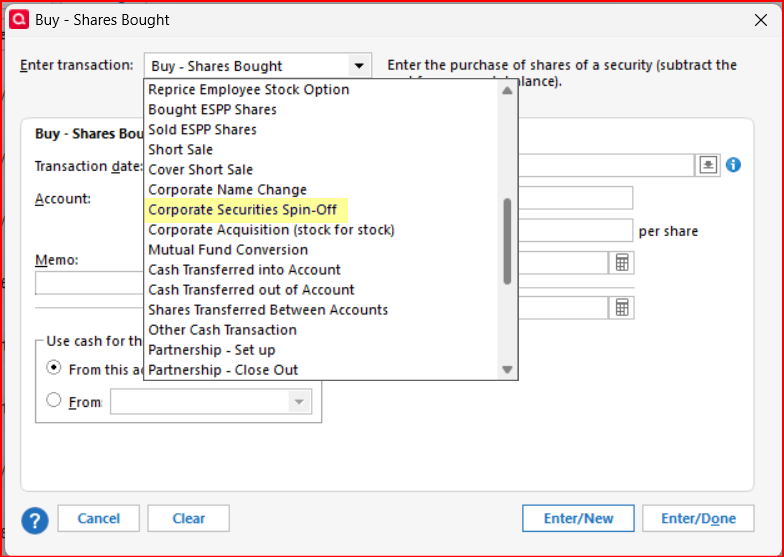This screenshot has height=557, width=784.
Task: Click the Memo input field
Action: click(90, 283)
